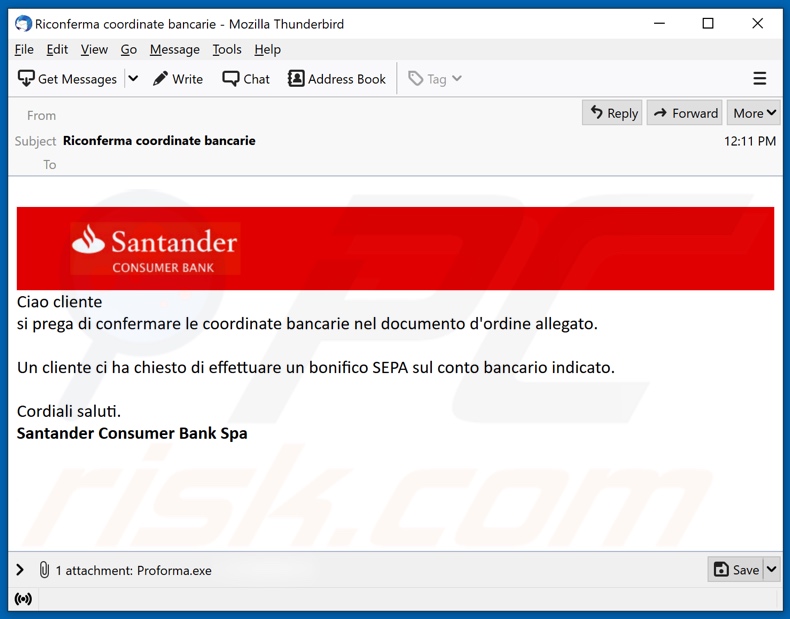Maximize the Thunderbird window
This screenshot has height=619, width=790.
(x=708, y=24)
